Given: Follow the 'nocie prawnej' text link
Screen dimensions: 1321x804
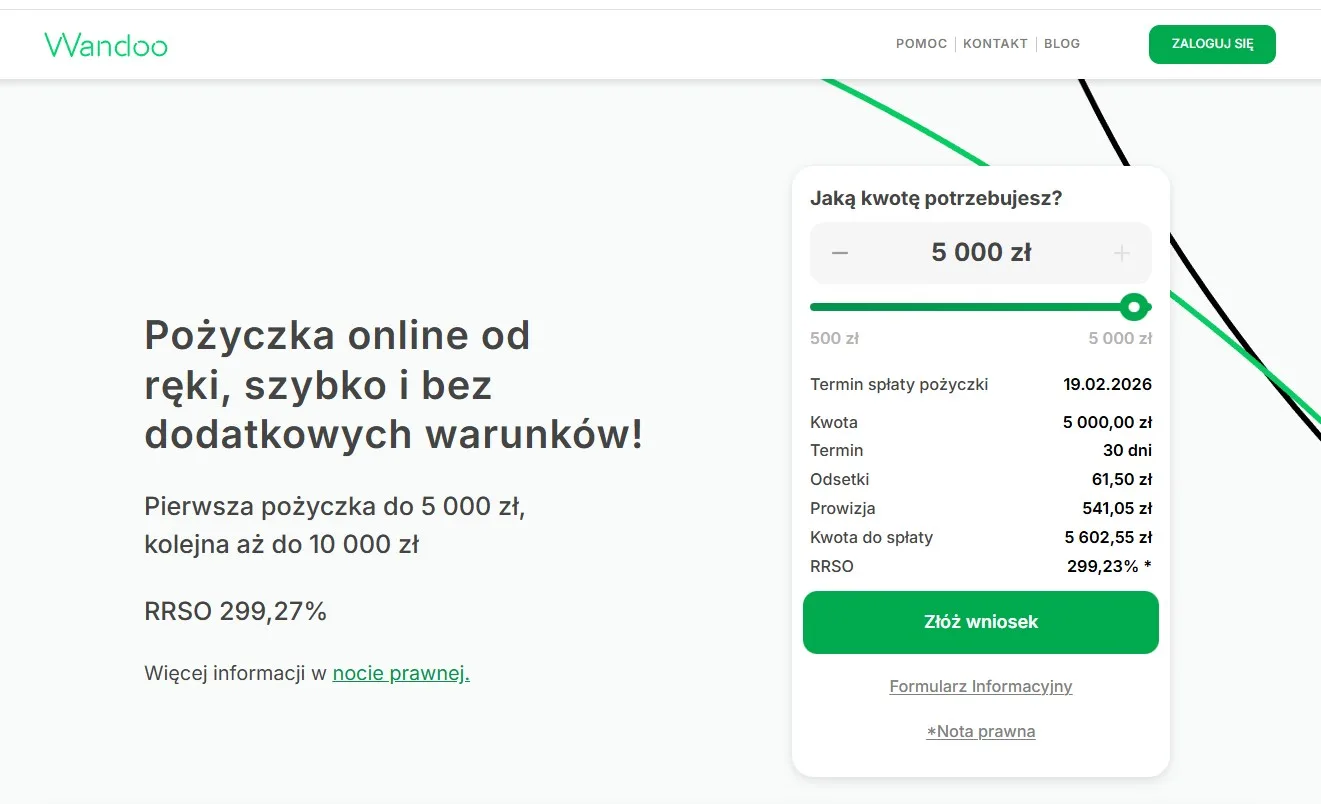Looking at the screenshot, I should pos(401,673).
